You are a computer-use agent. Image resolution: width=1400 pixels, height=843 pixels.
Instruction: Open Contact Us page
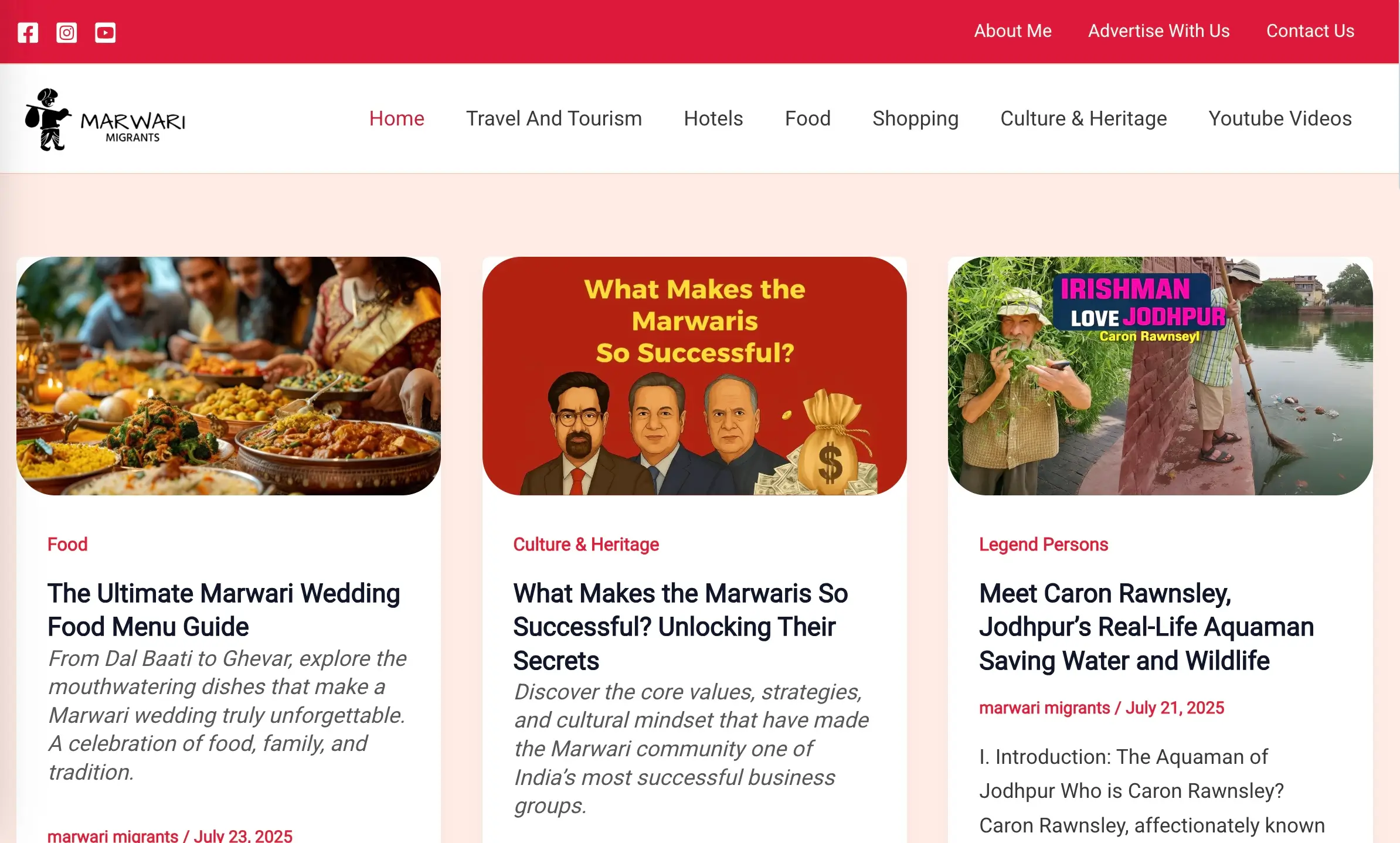[1310, 31]
